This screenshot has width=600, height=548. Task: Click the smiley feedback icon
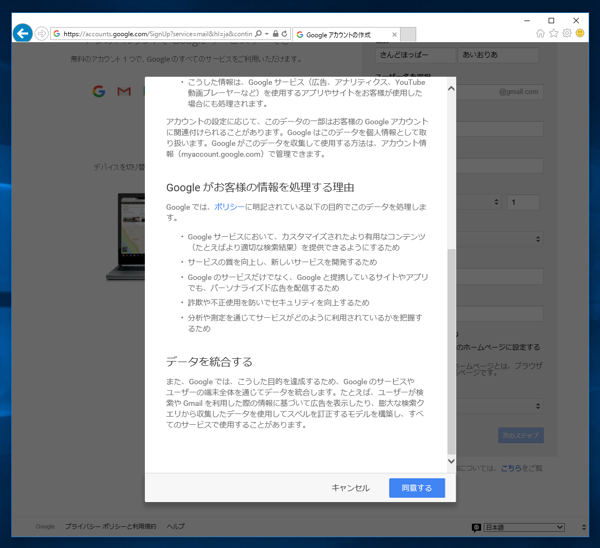(x=580, y=33)
